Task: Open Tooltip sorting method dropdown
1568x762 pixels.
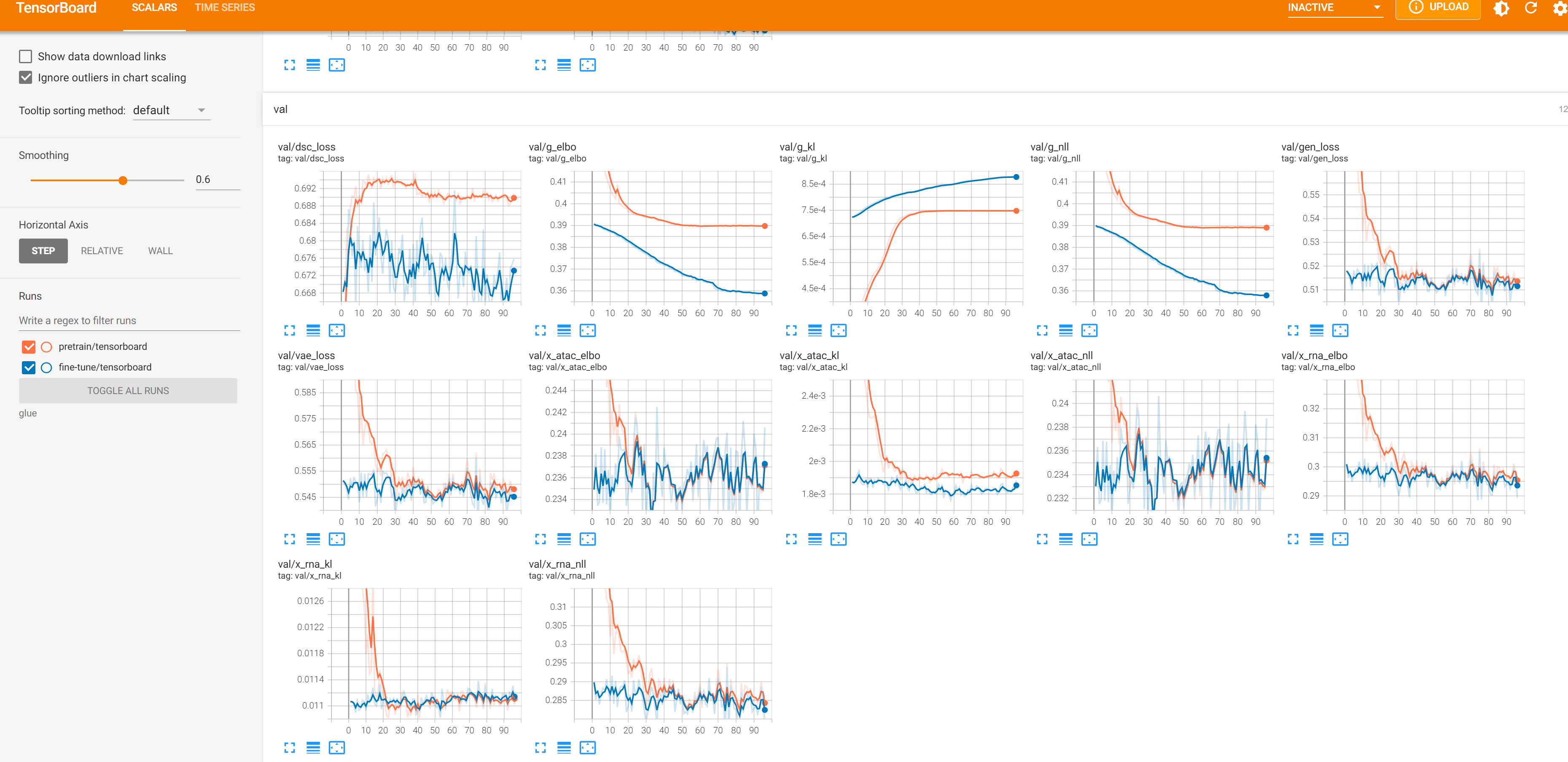Action: (171, 110)
